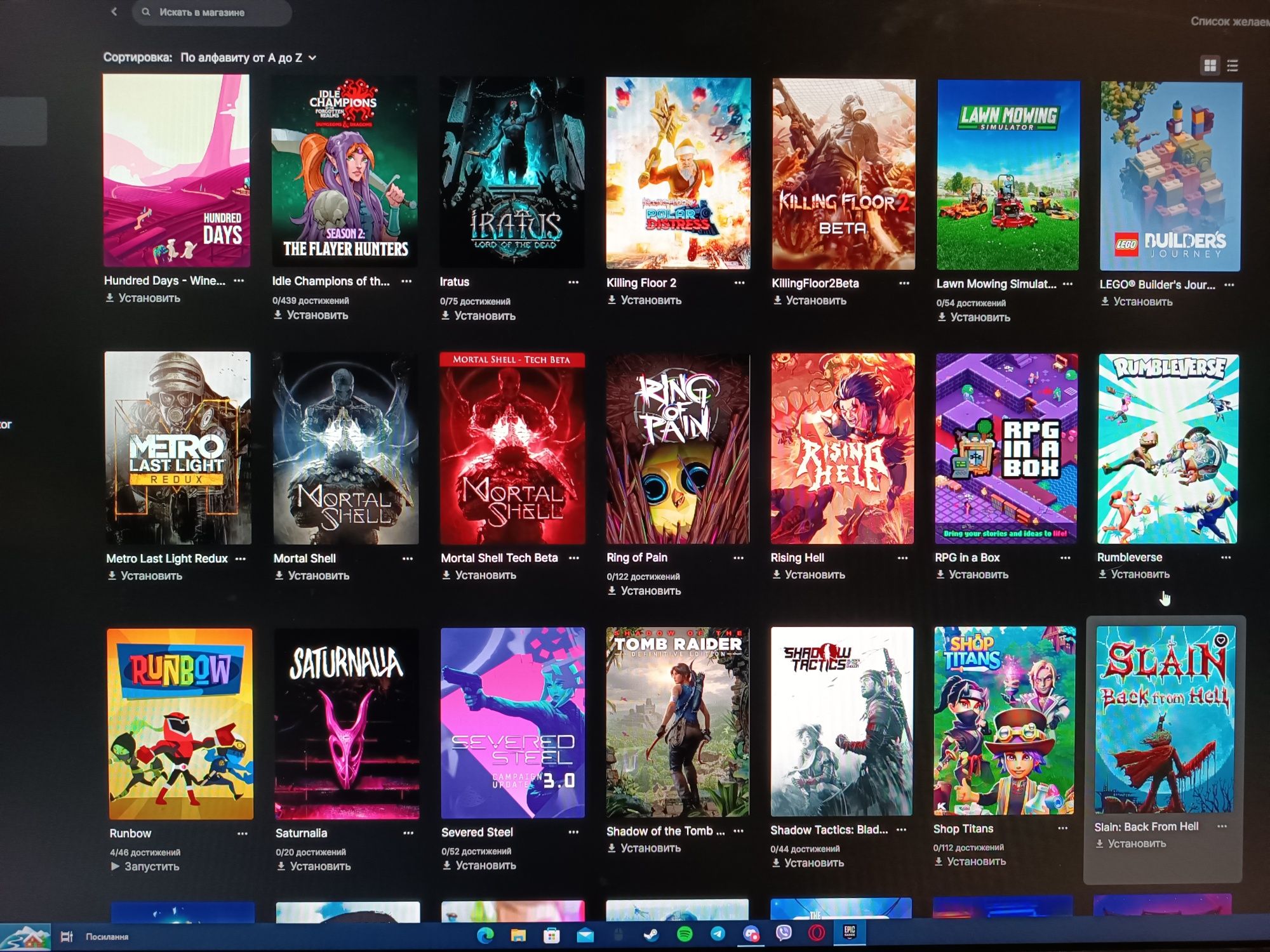The image size is (1270, 952).
Task: Switch library to list view
Action: pos(1233,65)
